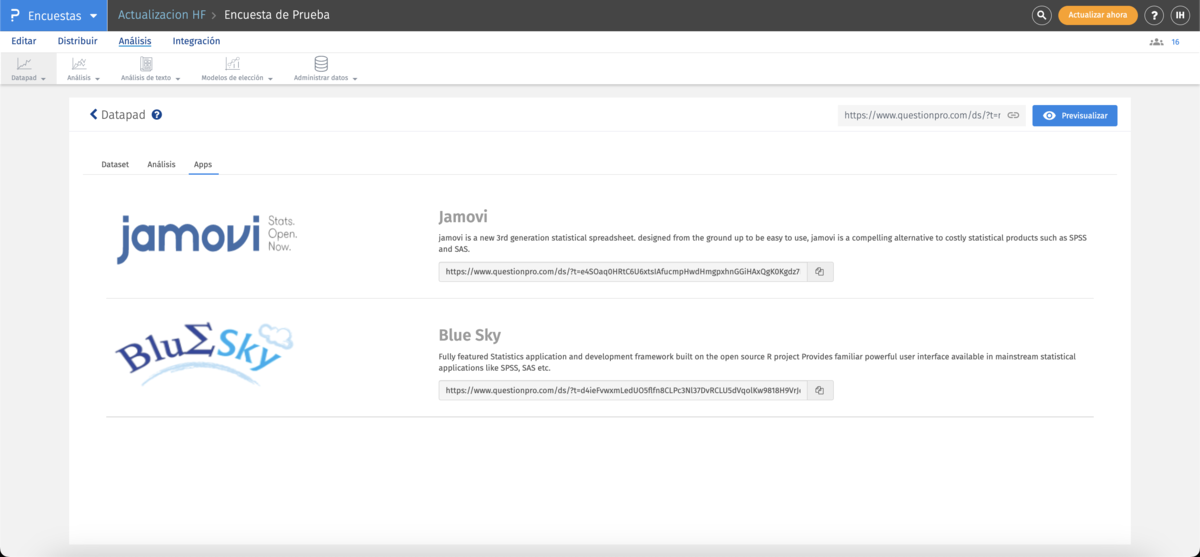The width and height of the screenshot is (1200, 557).
Task: Click the Actualizacion HF breadcrumb link
Action: tap(162, 15)
